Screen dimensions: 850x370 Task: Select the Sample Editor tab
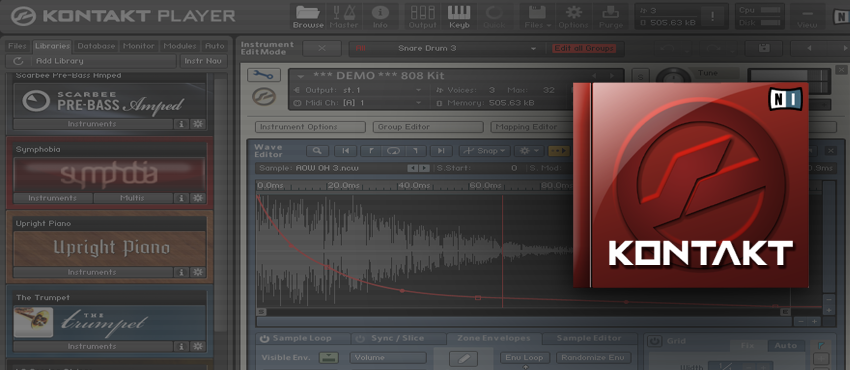(589, 339)
